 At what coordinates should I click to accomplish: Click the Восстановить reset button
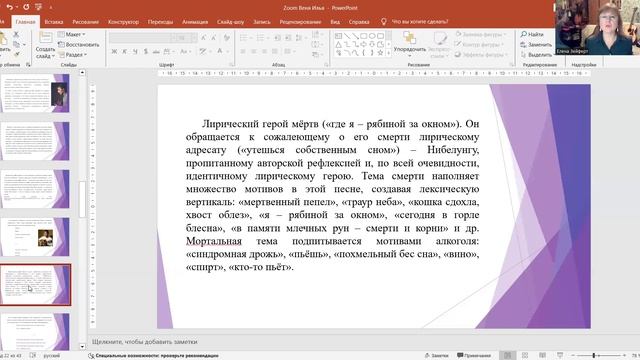pyautogui.click(x=79, y=44)
